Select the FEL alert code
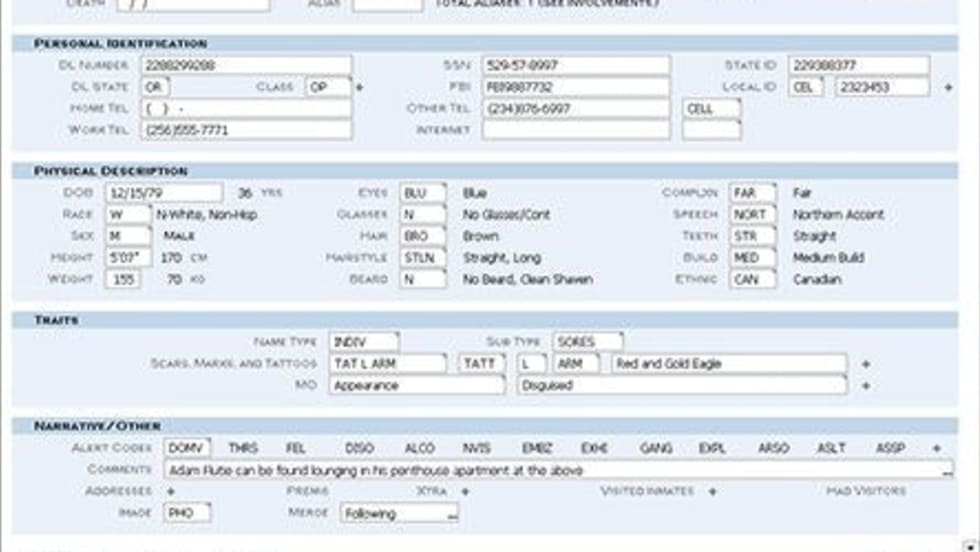980x552 pixels. 295,449
